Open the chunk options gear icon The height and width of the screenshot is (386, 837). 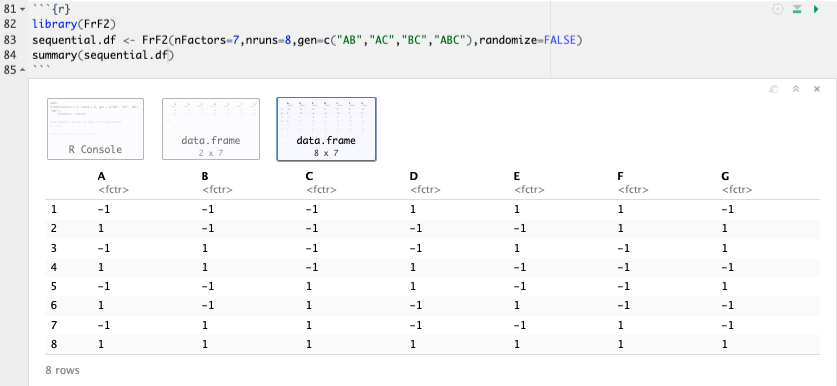778,9
